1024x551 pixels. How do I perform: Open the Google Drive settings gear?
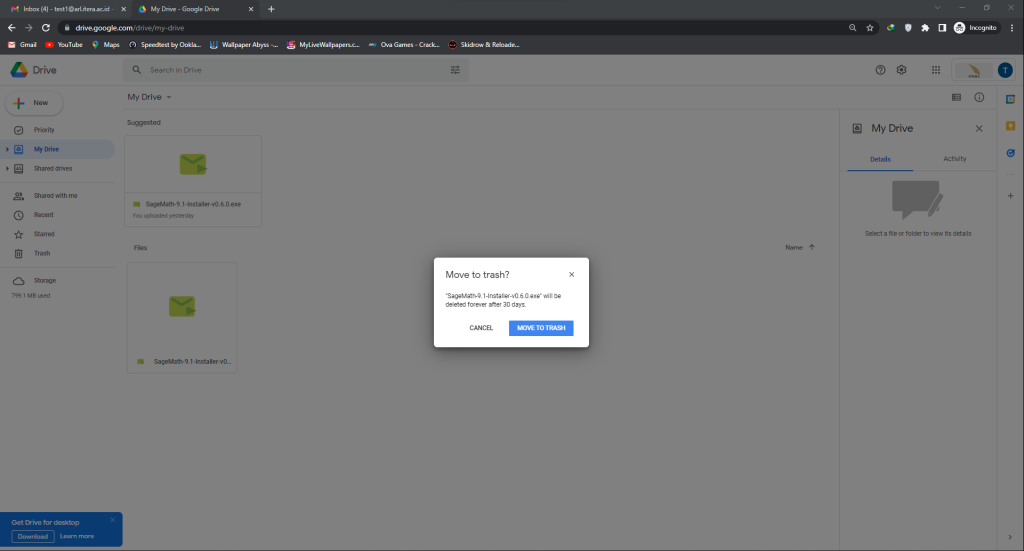pyautogui.click(x=901, y=70)
